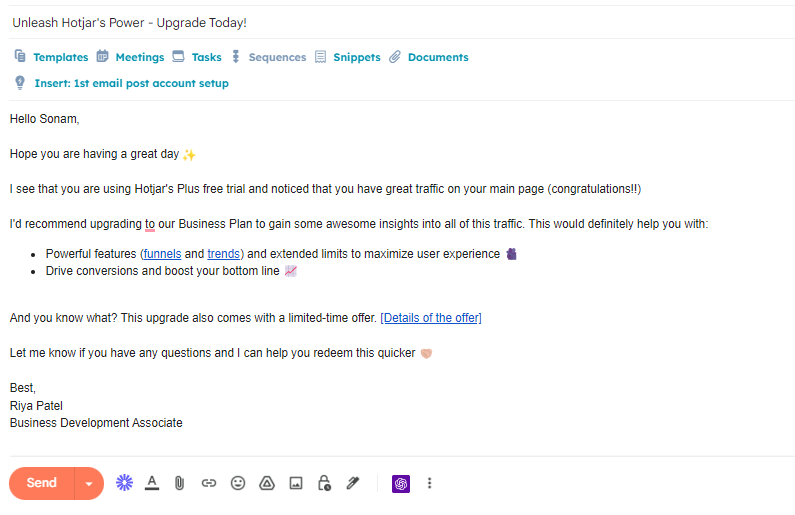
Task: Click the 'I see that you are using Hotjar's Plus' line
Action: coord(326,189)
